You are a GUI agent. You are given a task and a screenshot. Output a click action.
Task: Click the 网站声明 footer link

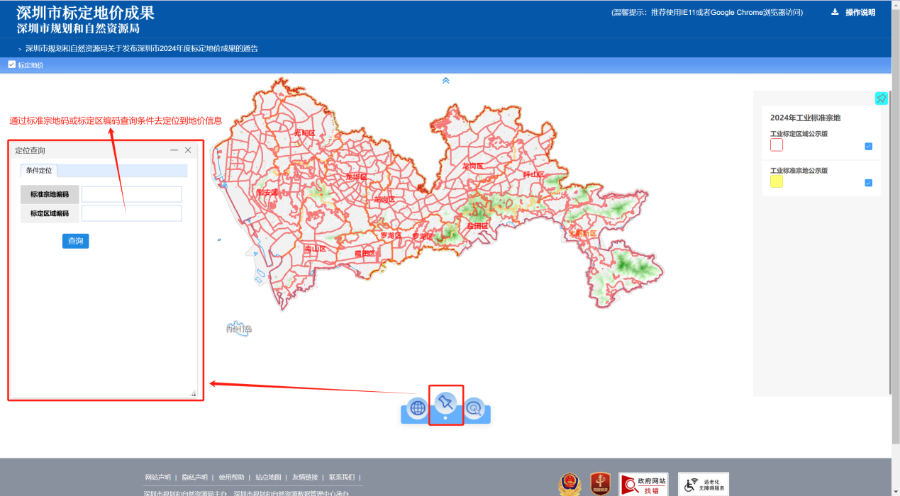tap(158, 477)
